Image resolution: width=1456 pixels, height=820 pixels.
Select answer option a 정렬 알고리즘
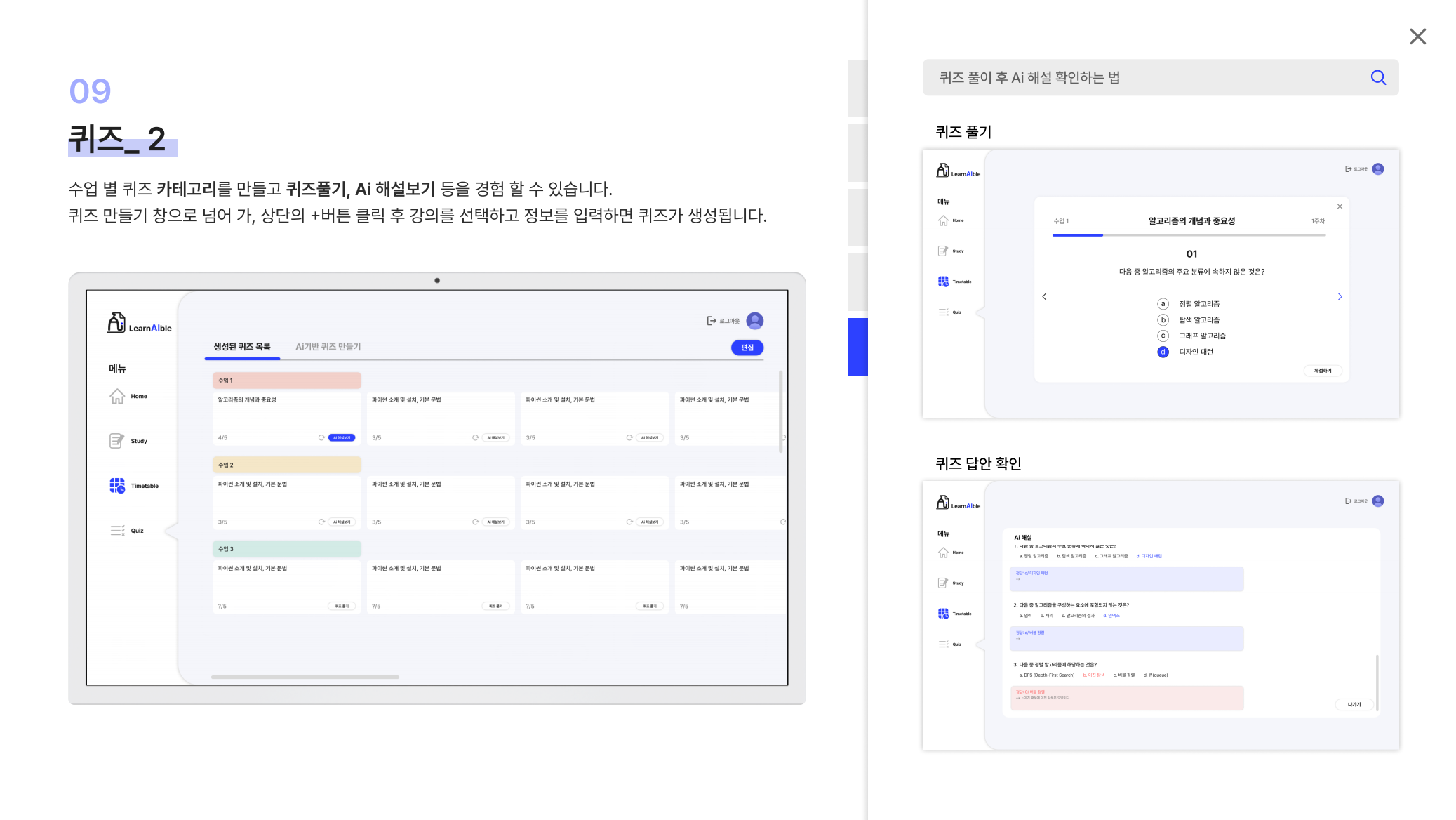(x=1163, y=304)
